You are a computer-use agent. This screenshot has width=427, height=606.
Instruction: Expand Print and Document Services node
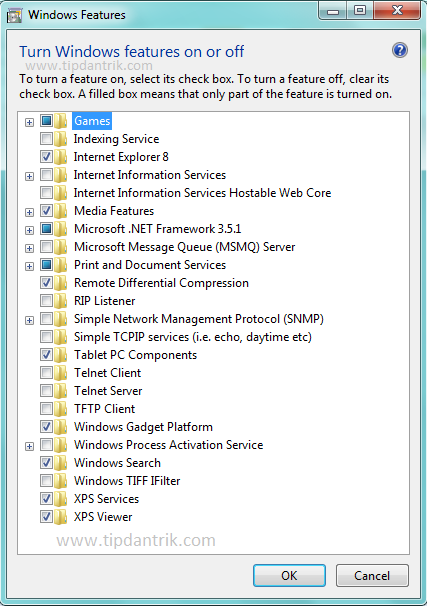(29, 267)
